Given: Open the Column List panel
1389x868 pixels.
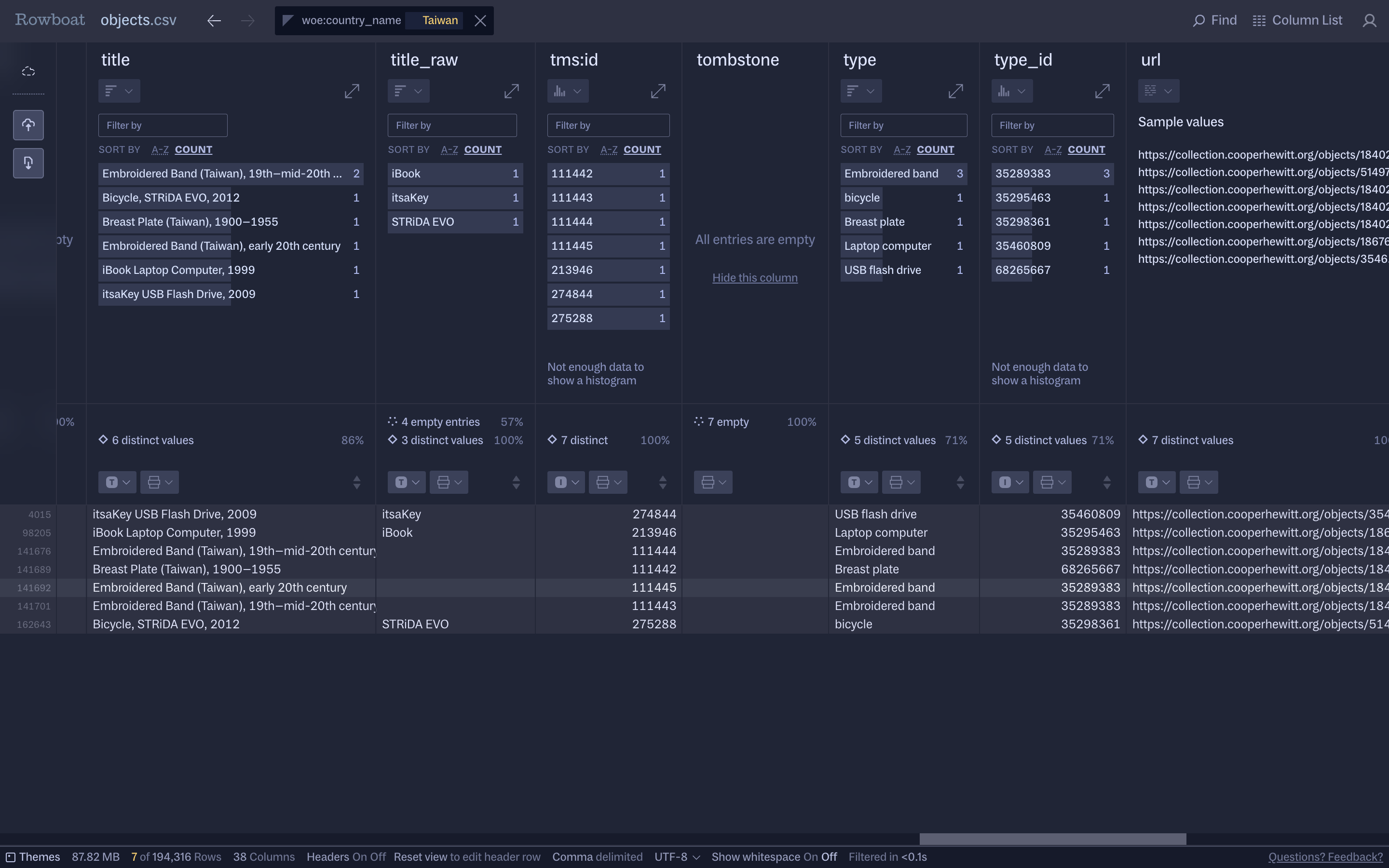Looking at the screenshot, I should tap(1297, 21).
